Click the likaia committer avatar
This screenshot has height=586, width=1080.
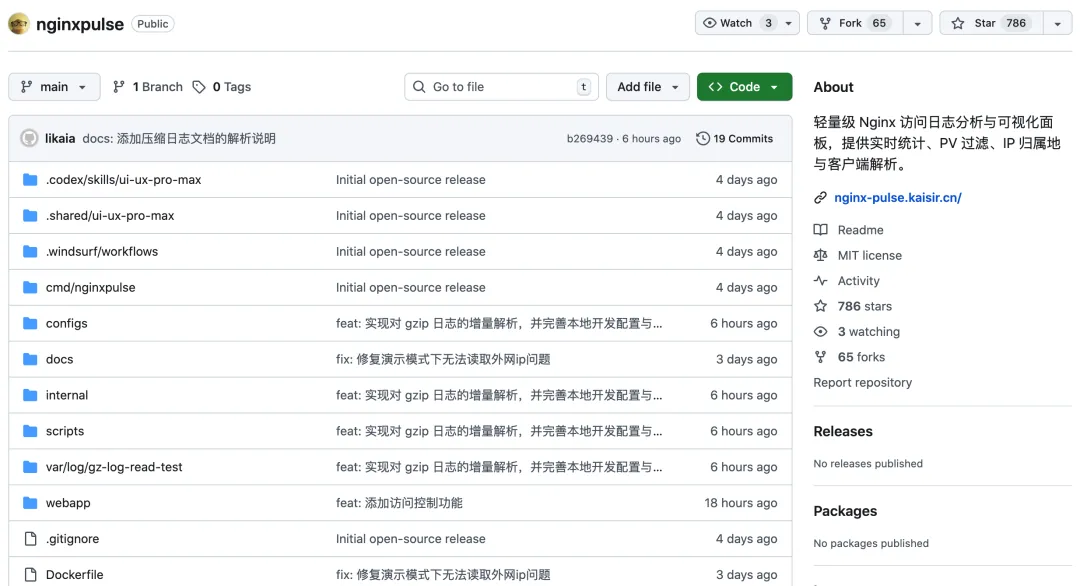(x=29, y=139)
